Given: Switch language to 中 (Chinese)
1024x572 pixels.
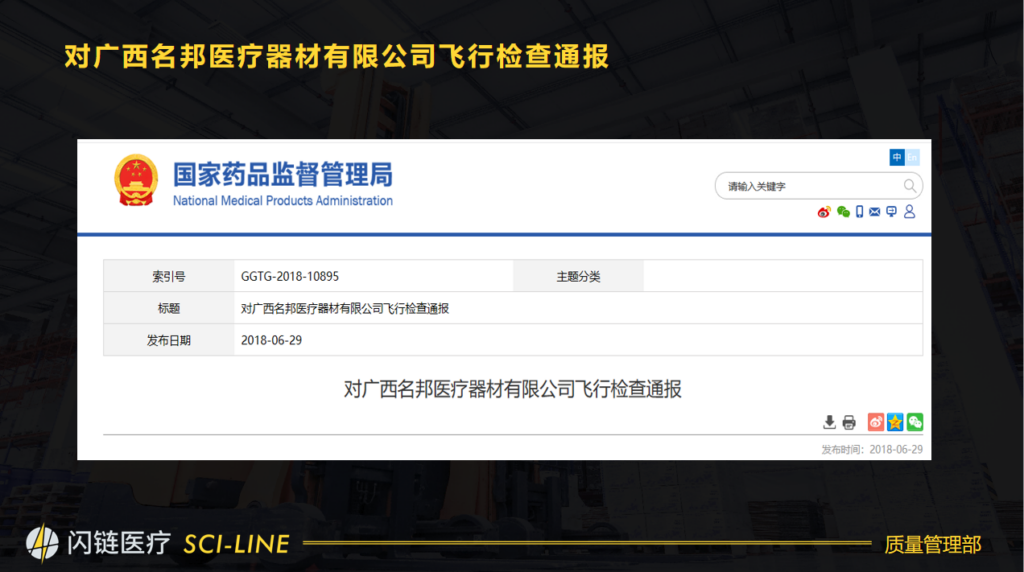Looking at the screenshot, I should (897, 157).
